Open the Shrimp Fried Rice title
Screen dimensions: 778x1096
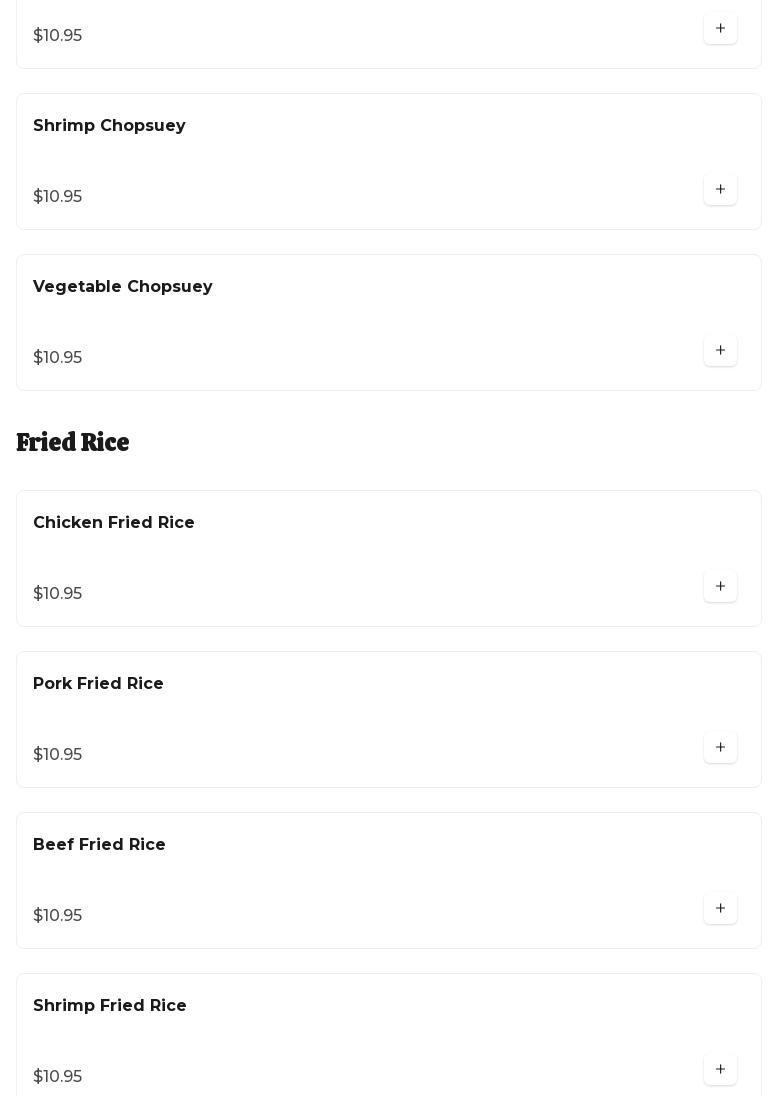pyautogui.click(x=109, y=1006)
